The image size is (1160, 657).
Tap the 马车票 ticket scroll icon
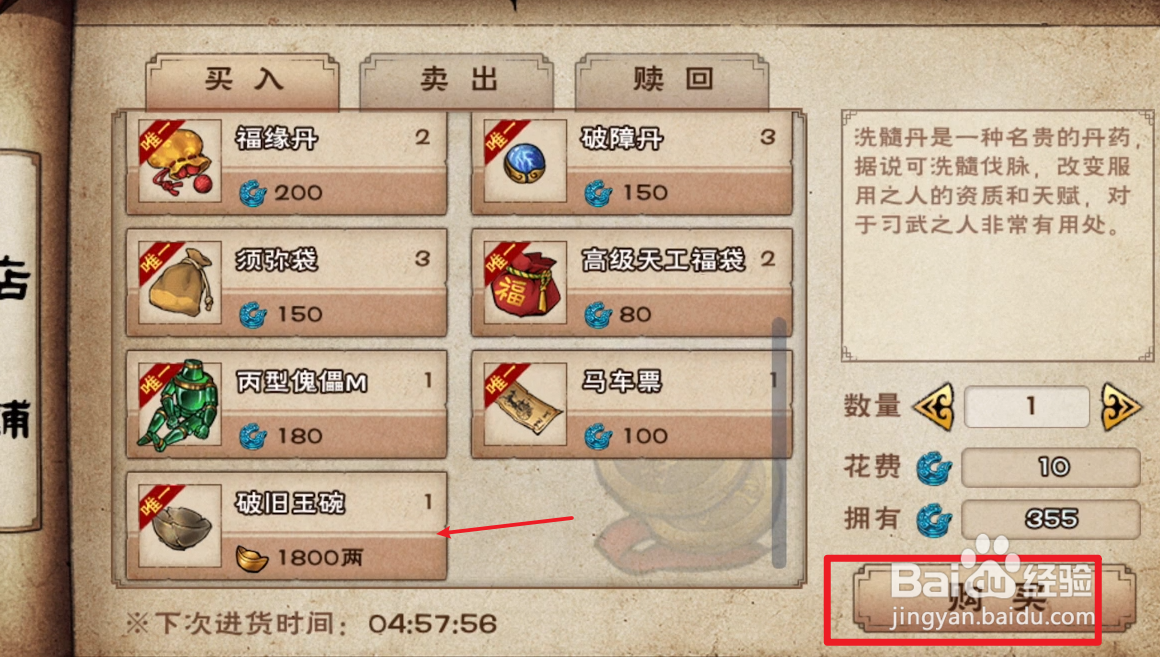(x=525, y=404)
